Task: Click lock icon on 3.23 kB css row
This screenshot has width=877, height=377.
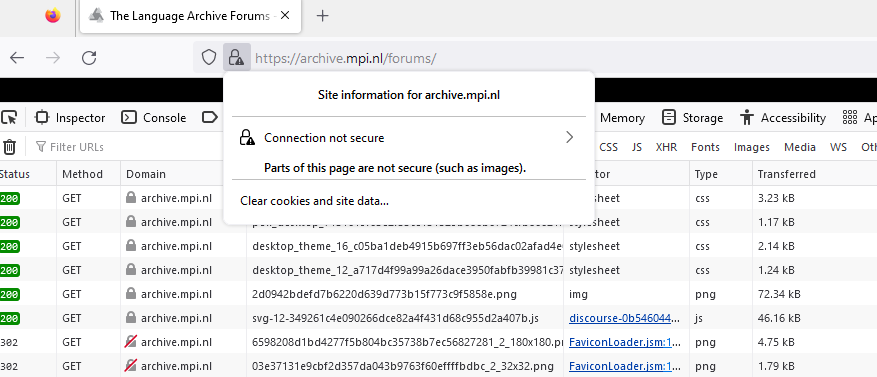Action: coord(131,197)
